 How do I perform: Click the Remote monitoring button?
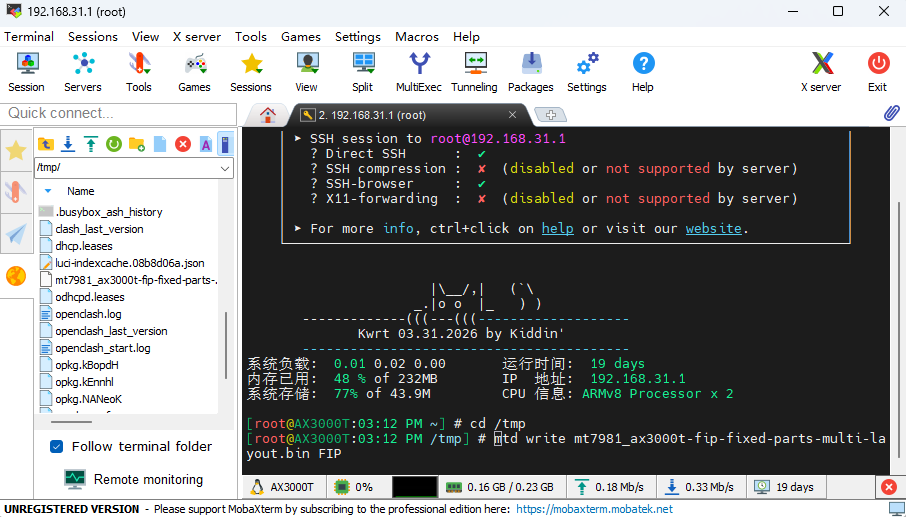click(133, 479)
